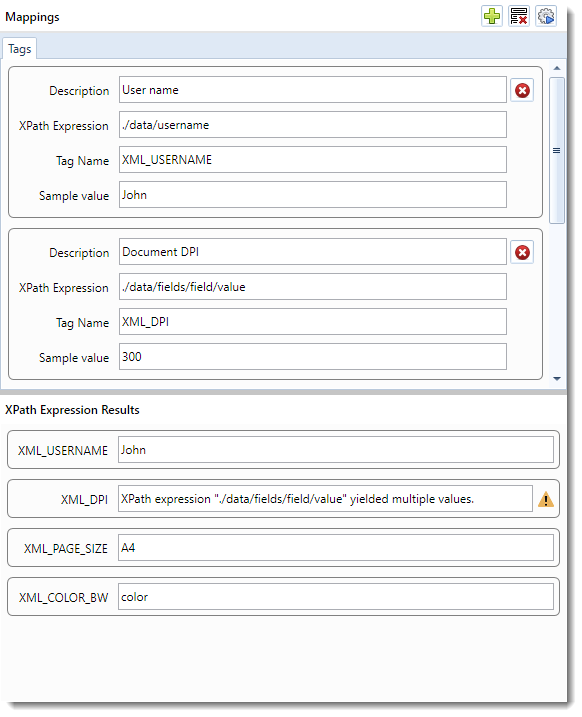
Task: Delete the Document DPI mapping with red X
Action: click(522, 252)
